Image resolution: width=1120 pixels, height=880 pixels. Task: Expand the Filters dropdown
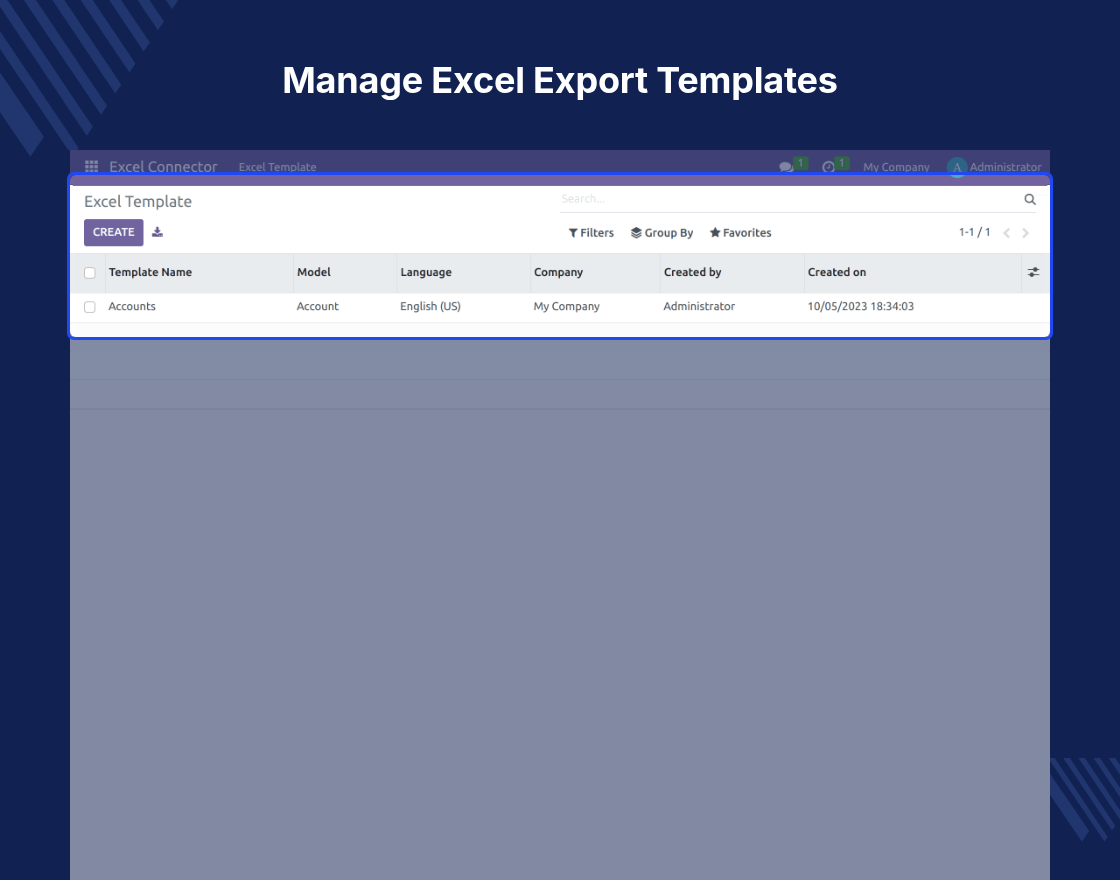(x=591, y=233)
